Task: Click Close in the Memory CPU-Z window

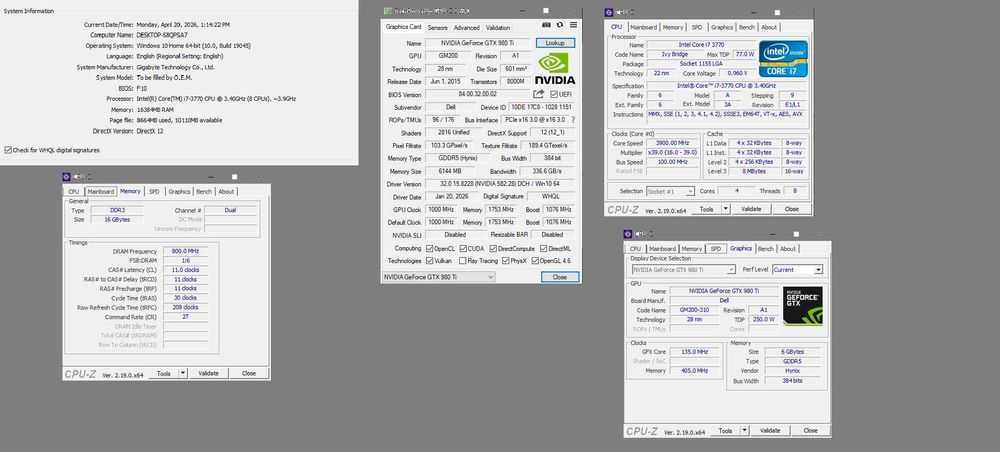Action: coord(249,373)
